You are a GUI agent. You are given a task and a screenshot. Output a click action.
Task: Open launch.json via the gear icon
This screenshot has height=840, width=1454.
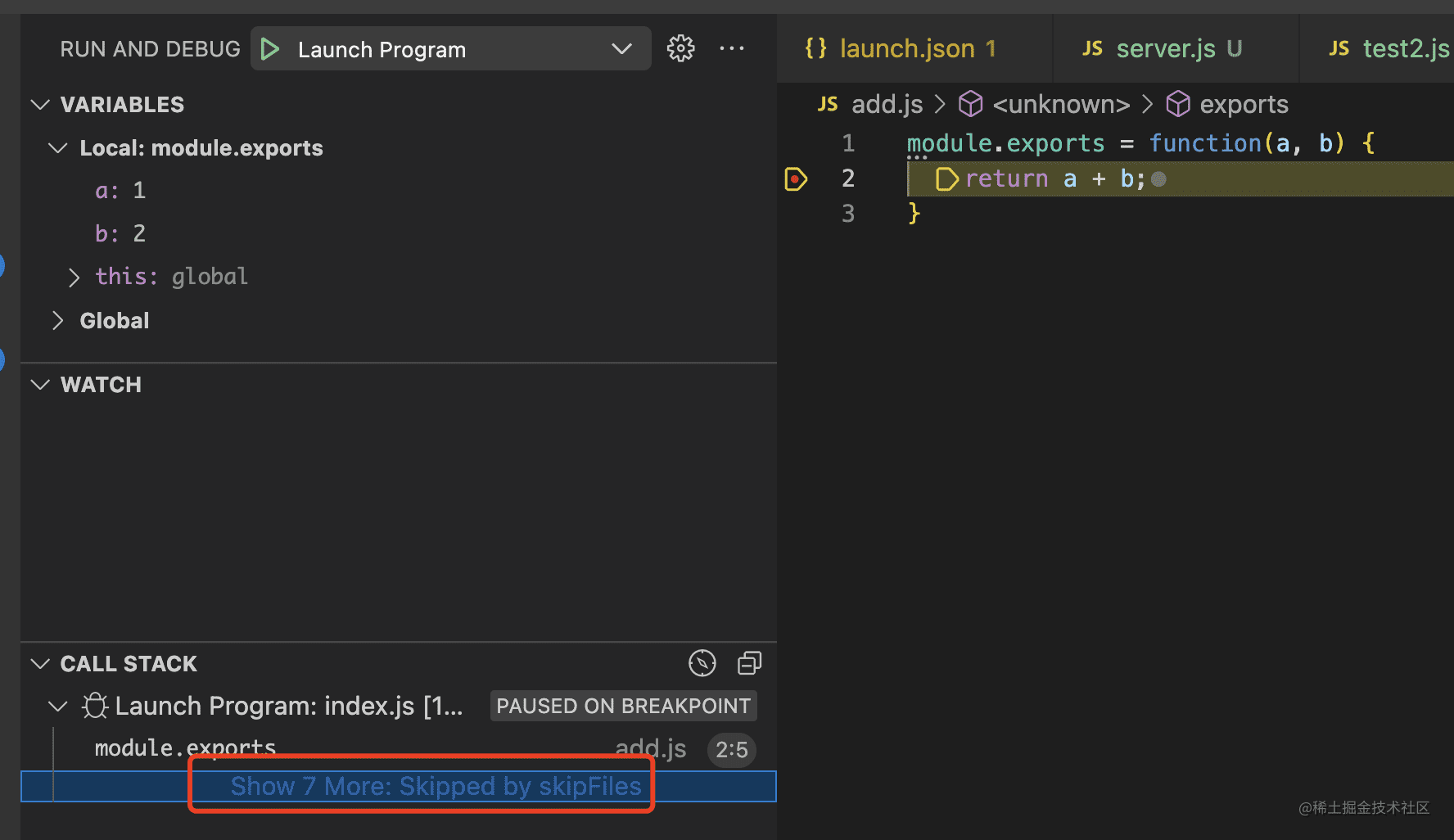[x=680, y=49]
